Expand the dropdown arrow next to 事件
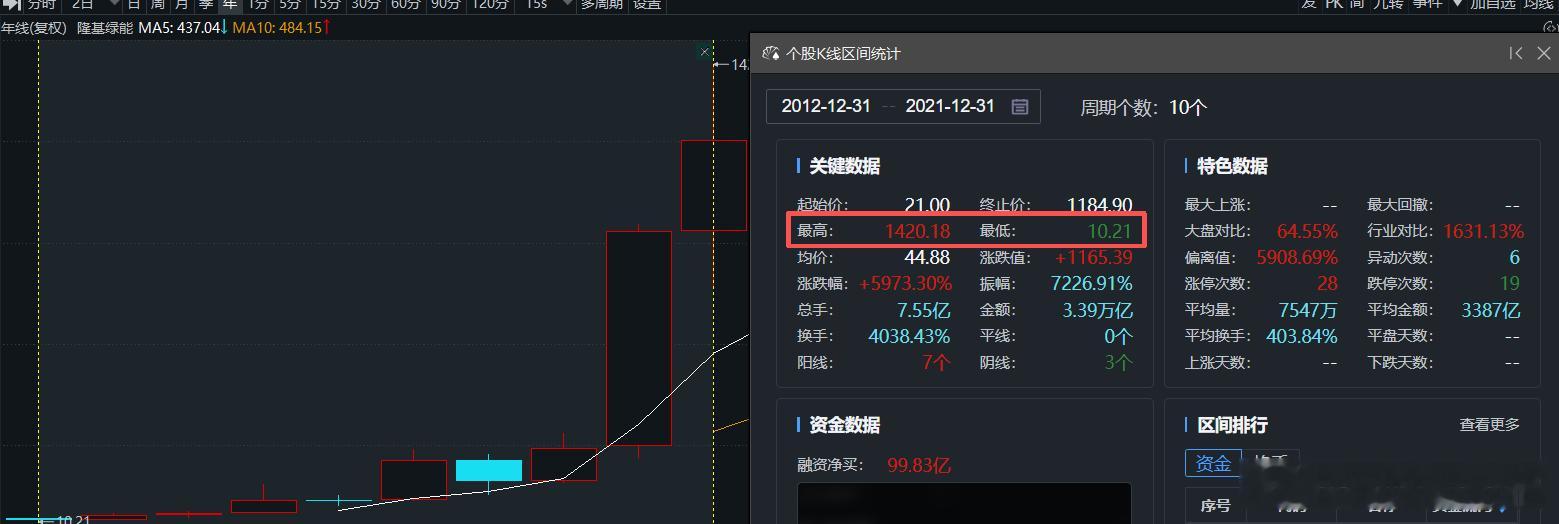The width and height of the screenshot is (1559, 524). click(x=1457, y=4)
